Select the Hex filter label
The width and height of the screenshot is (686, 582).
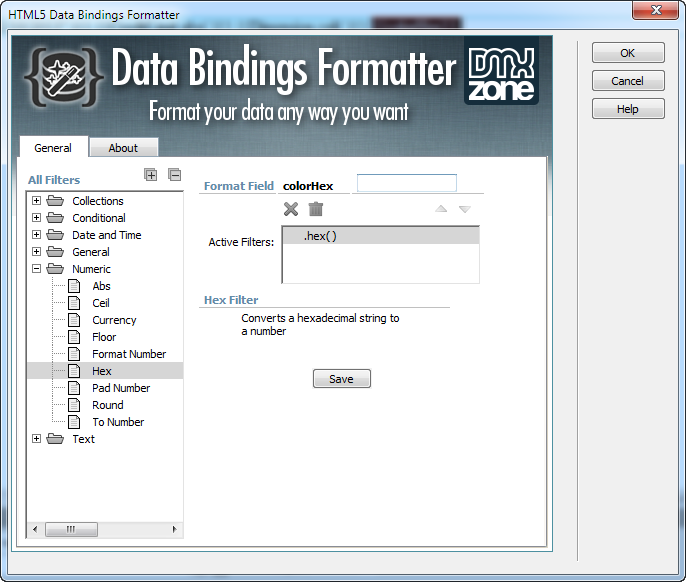point(102,371)
